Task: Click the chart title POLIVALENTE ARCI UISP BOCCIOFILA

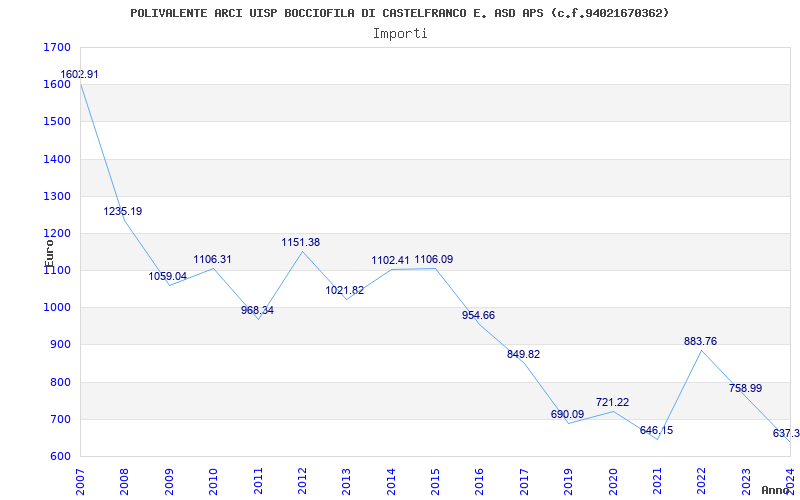Action: (399, 13)
